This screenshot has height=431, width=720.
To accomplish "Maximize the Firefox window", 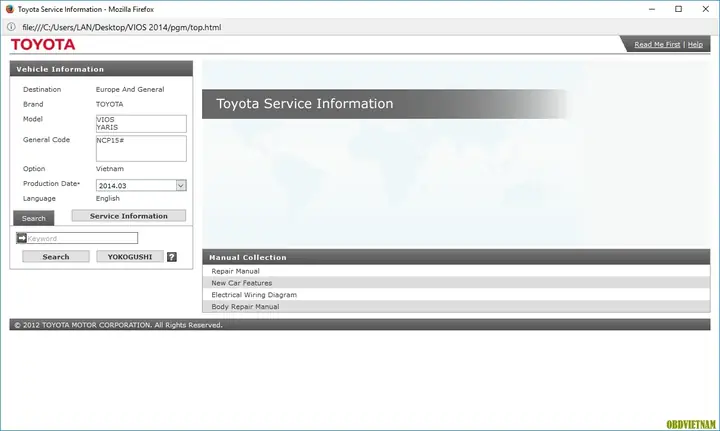I will coord(678,9).
